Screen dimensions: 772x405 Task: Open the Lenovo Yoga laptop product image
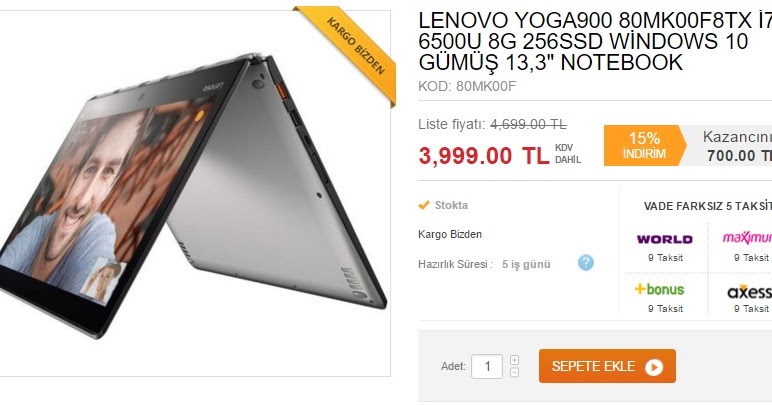click(194, 192)
